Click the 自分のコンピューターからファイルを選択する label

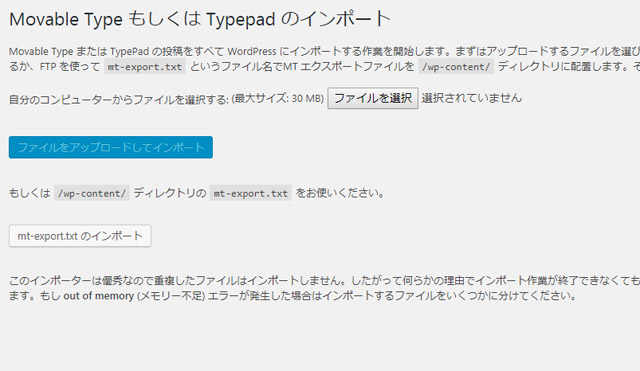pyautogui.click(x=119, y=99)
